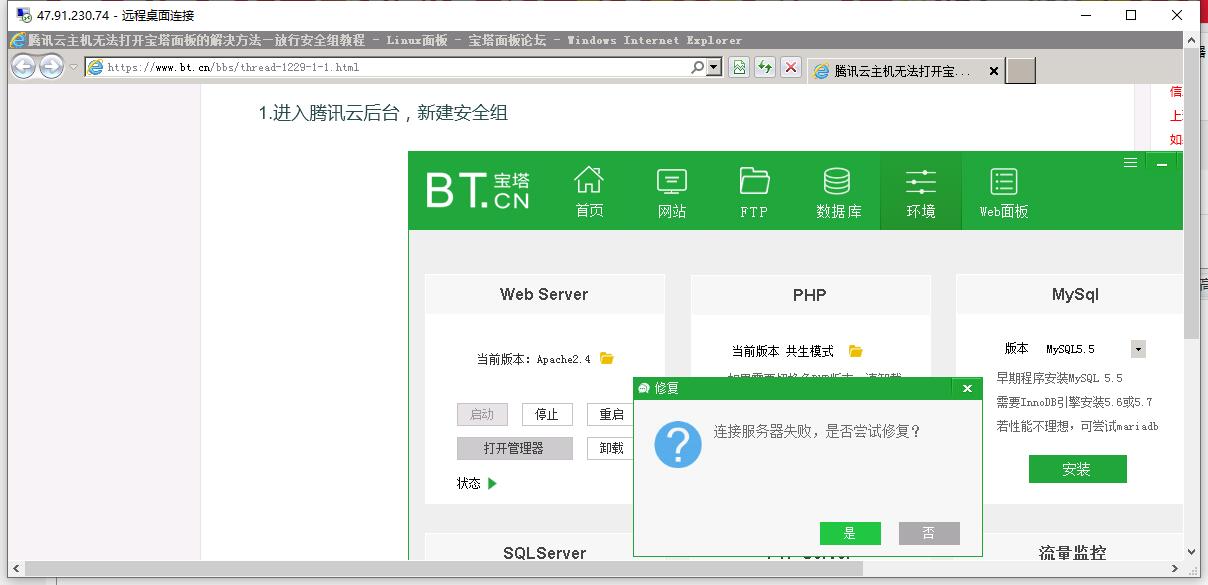Click the PHP panel heading
Viewport: 1208px width, 585px height.
[x=810, y=295]
